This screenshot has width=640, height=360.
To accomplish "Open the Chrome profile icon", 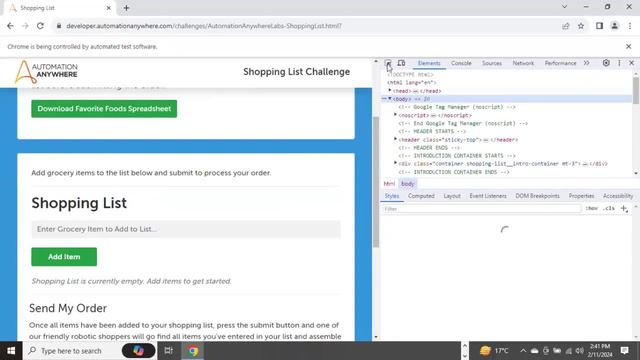I will [x=615, y=26].
